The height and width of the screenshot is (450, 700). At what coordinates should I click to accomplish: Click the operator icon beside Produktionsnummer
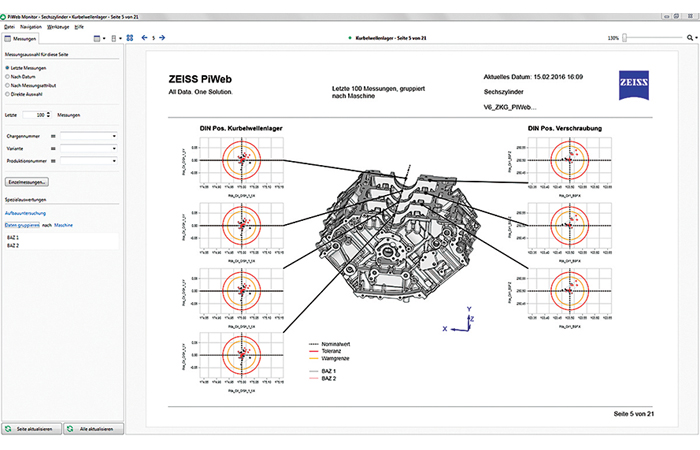[x=53, y=161]
